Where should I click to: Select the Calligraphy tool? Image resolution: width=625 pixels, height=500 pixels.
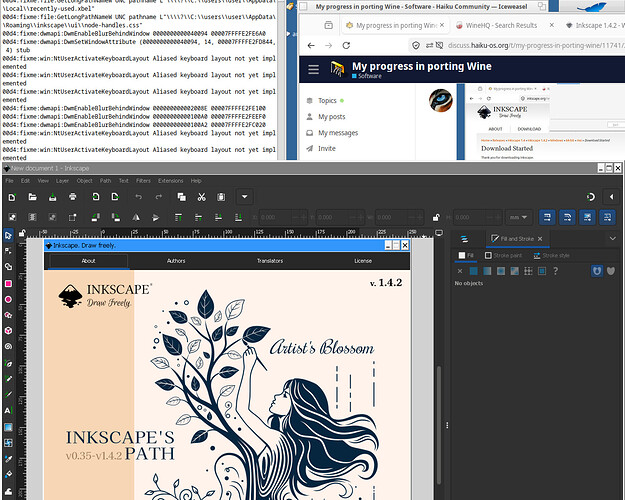point(8,395)
